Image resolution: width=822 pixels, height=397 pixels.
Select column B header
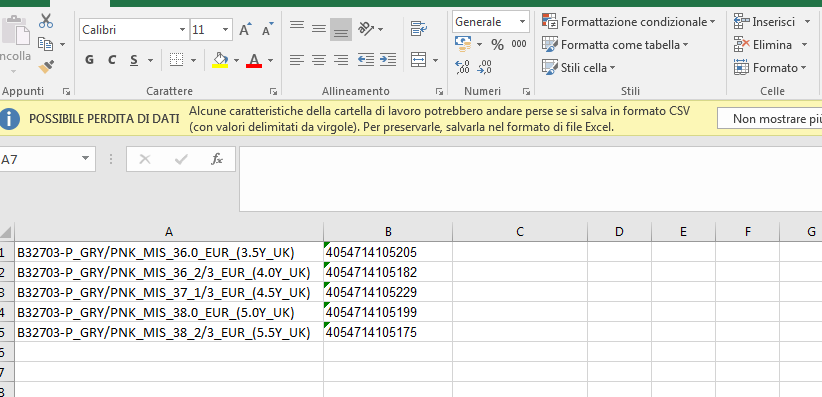[388, 231]
